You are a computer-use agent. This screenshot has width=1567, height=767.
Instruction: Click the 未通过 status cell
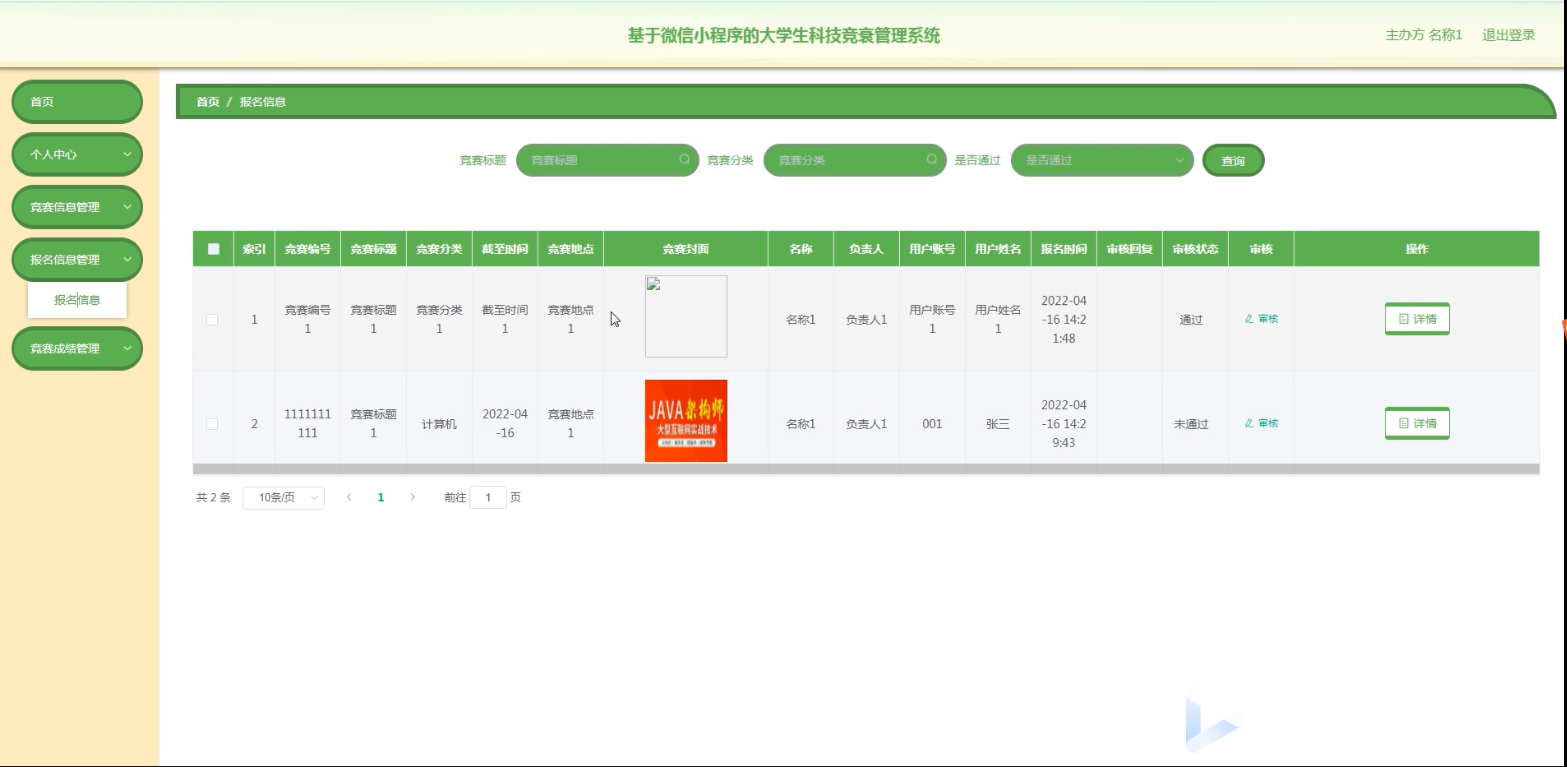click(x=1191, y=424)
